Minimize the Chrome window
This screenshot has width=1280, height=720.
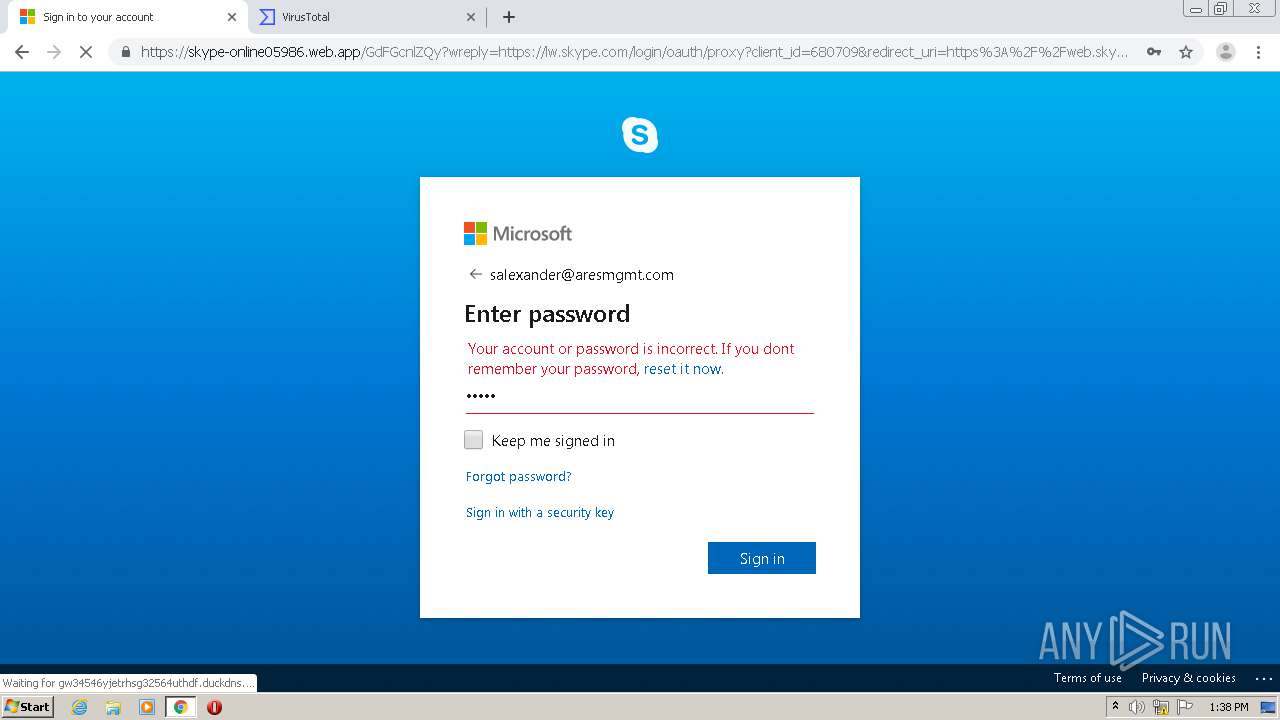pyautogui.click(x=1196, y=9)
